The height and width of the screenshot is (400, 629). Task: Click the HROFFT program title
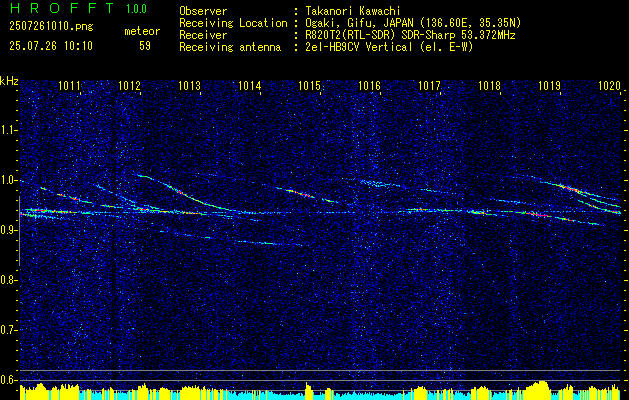(x=62, y=8)
